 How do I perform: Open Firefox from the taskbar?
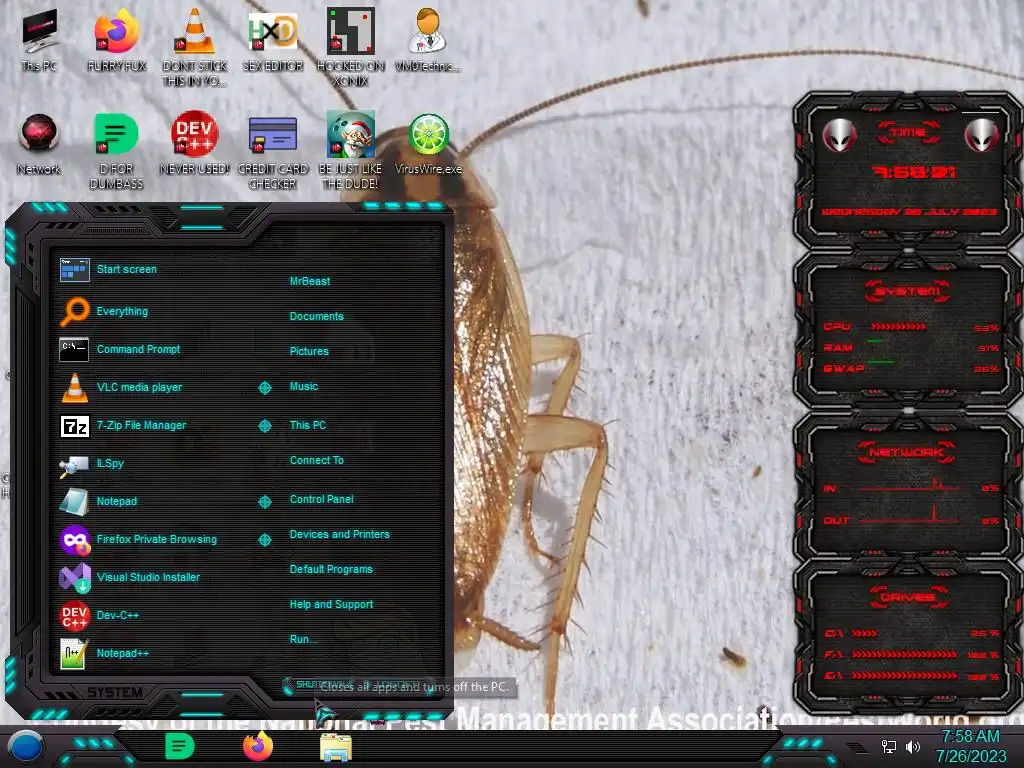point(258,746)
